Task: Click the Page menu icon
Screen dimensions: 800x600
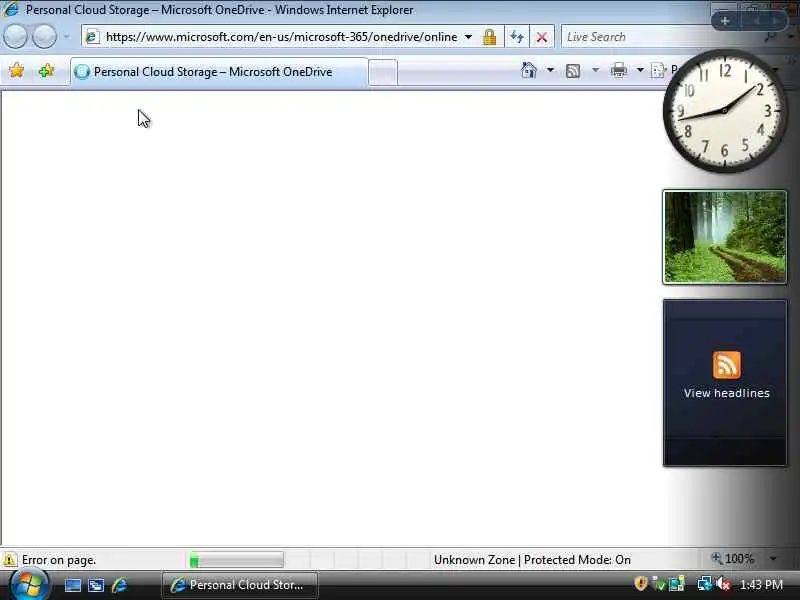Action: pyautogui.click(x=658, y=70)
